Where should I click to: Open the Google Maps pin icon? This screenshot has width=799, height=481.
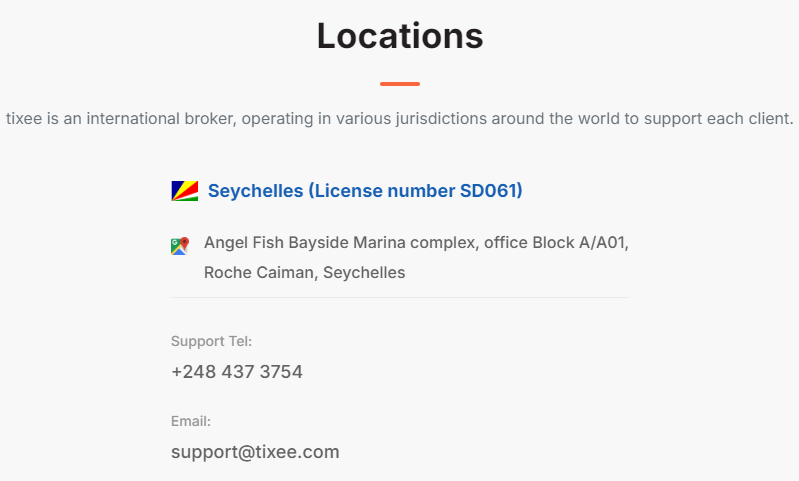click(x=180, y=246)
